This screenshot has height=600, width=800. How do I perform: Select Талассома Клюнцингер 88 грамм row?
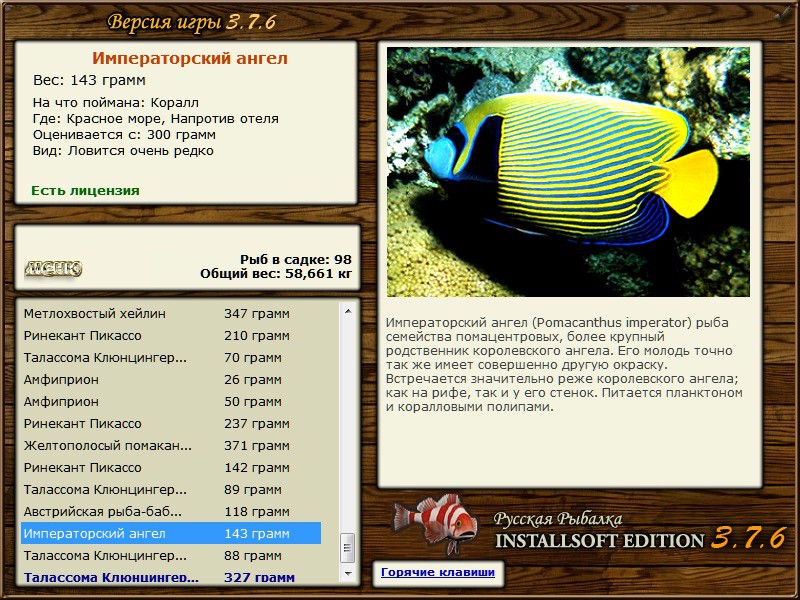click(x=171, y=555)
